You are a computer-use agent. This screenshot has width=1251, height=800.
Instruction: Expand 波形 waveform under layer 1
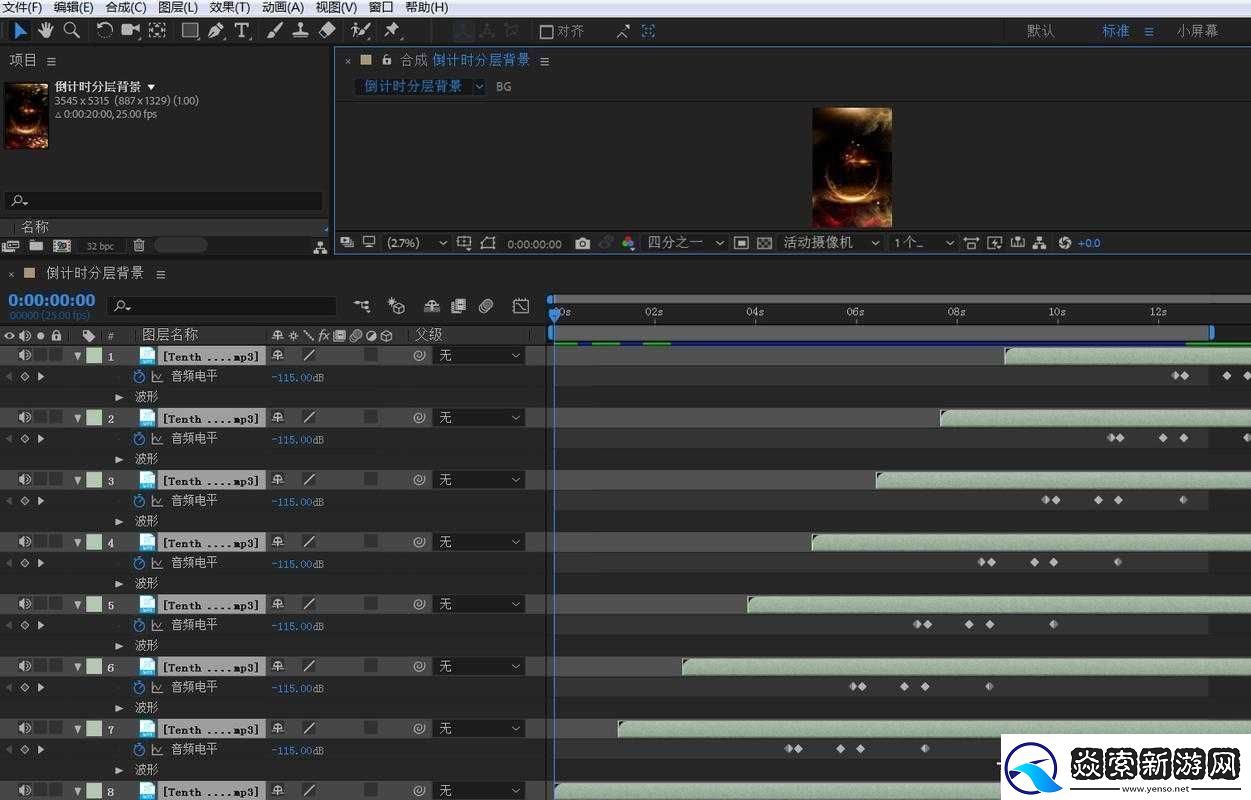(120, 397)
